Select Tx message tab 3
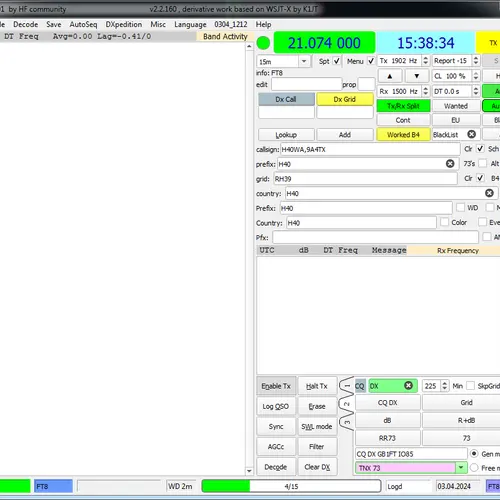This screenshot has height=500, width=500. click(x=346, y=422)
